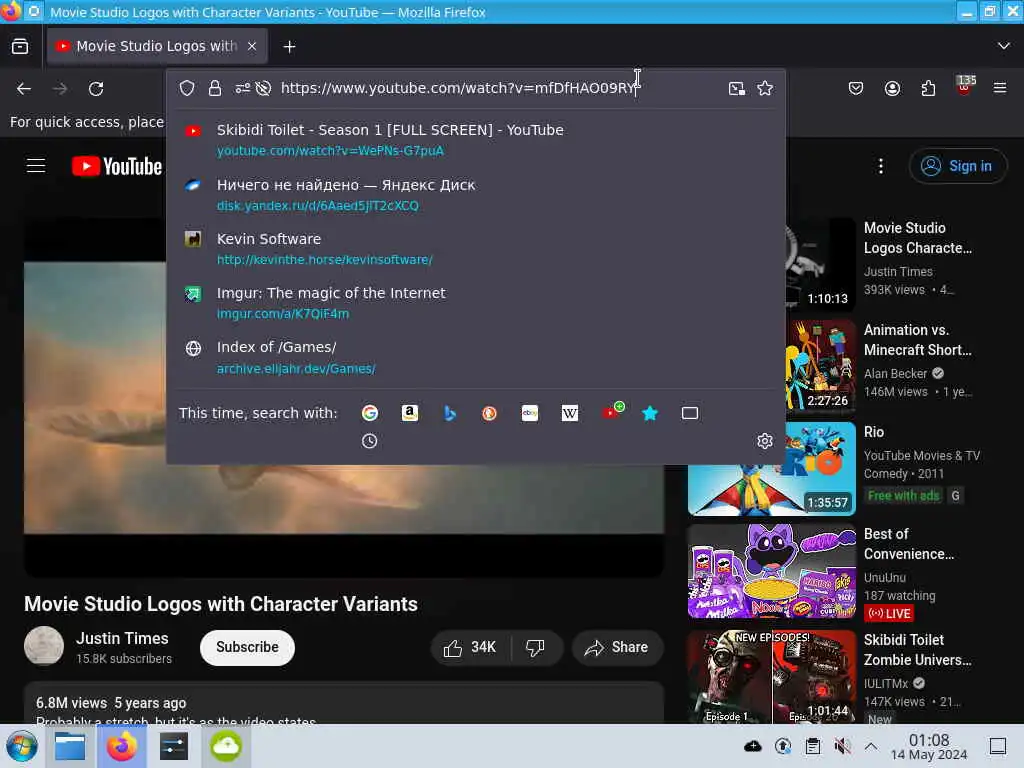
Task: Search in bookmarks star icon
Action: (650, 413)
